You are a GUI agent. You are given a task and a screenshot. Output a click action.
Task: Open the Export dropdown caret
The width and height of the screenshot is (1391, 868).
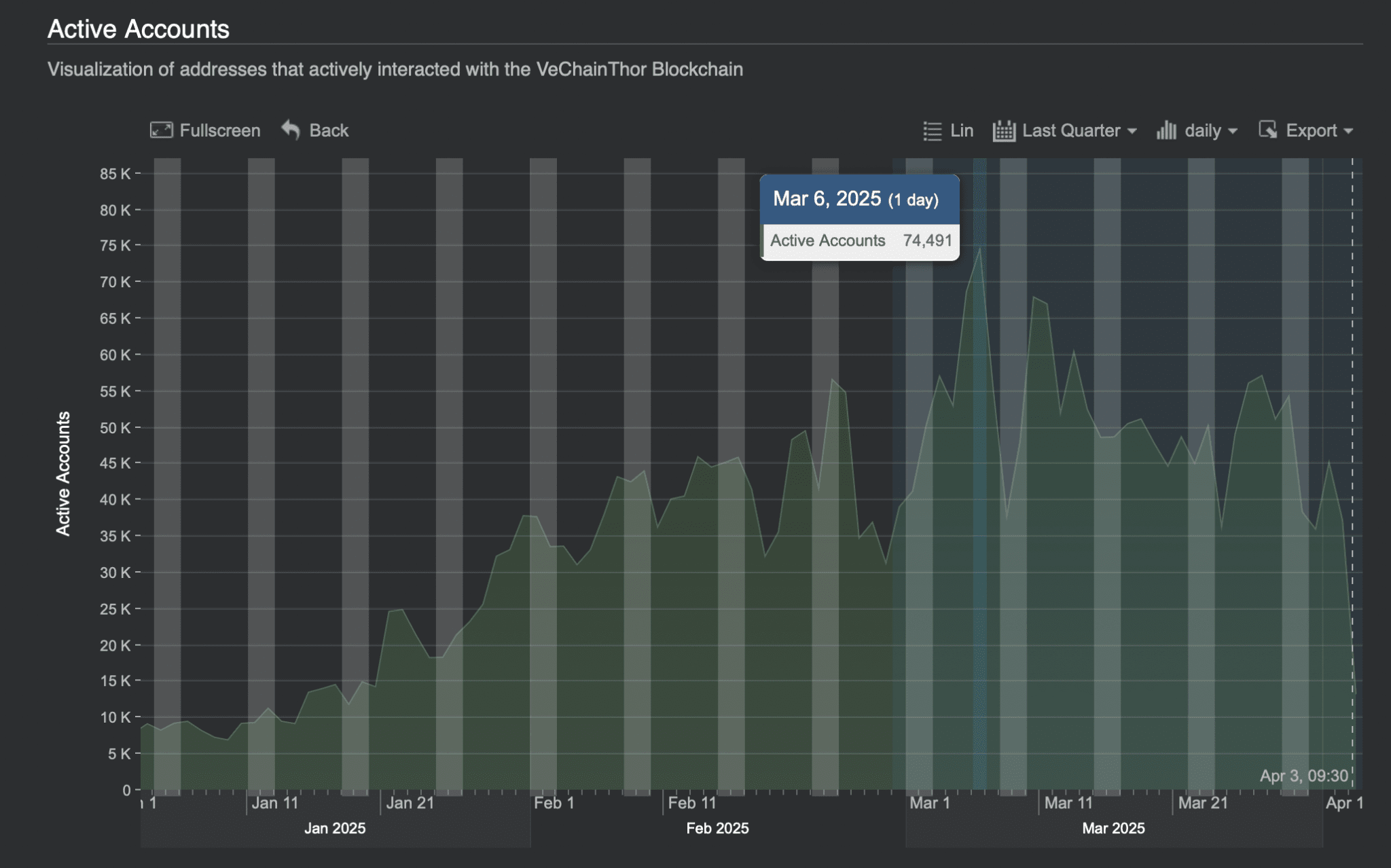tap(1348, 131)
